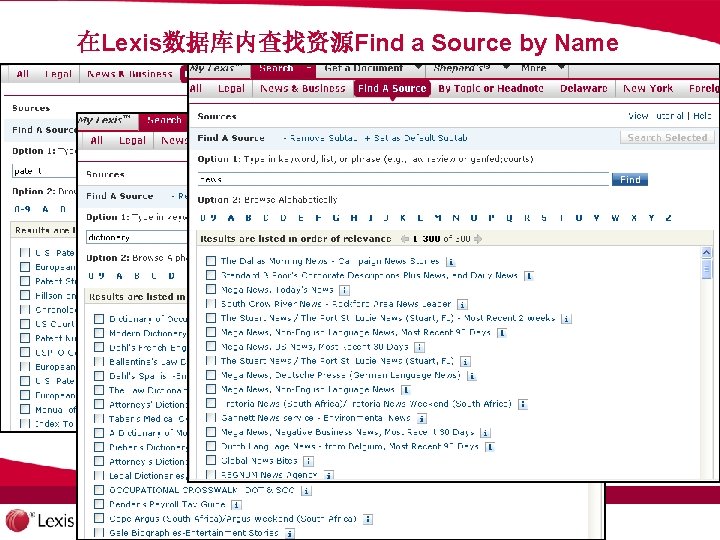Image resolution: width=720 pixels, height=540 pixels.
Task: Open info icon for Non-English News Most Recent 90 Days
Action: (502, 333)
